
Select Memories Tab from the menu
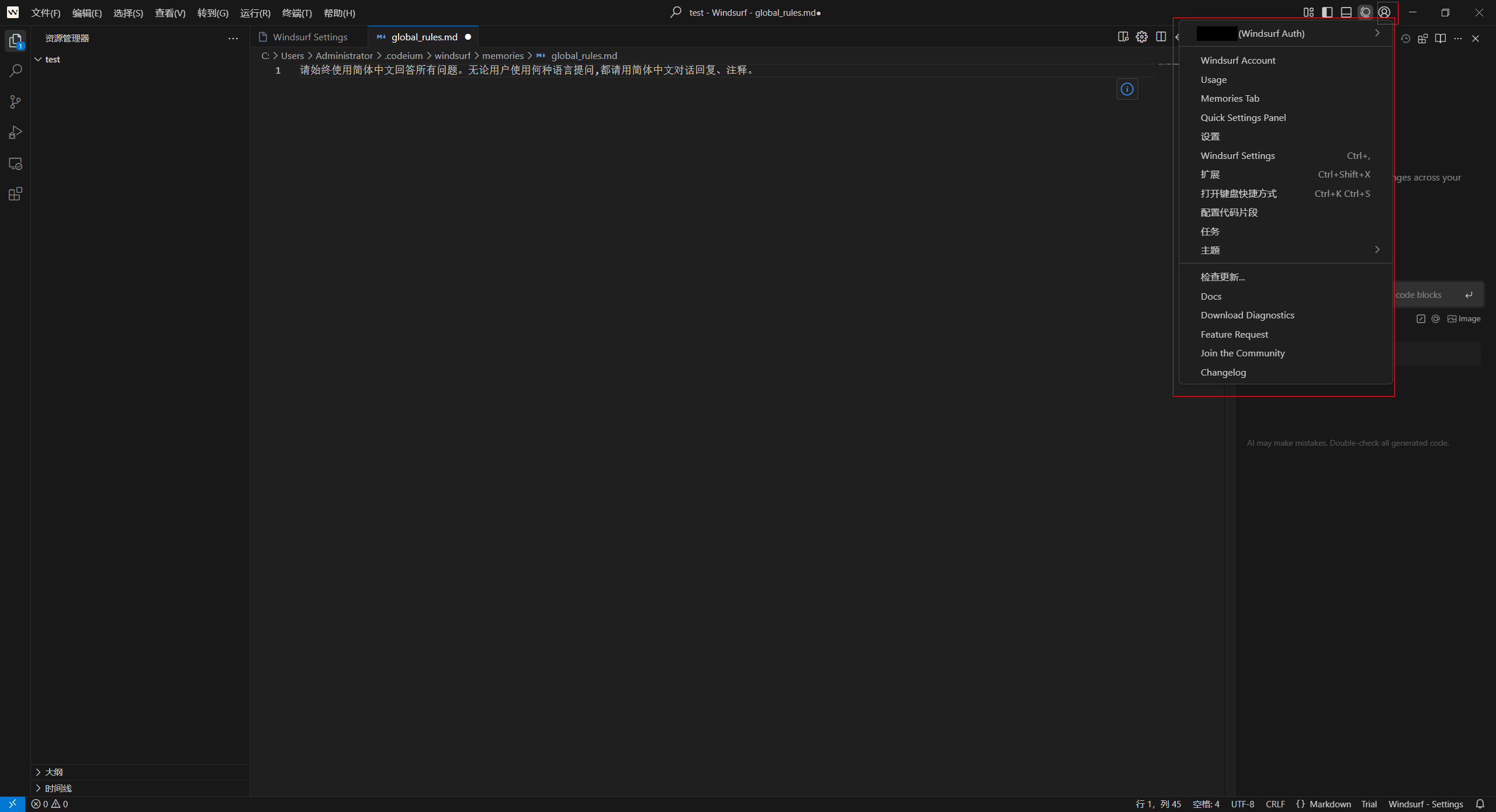[x=1230, y=98]
